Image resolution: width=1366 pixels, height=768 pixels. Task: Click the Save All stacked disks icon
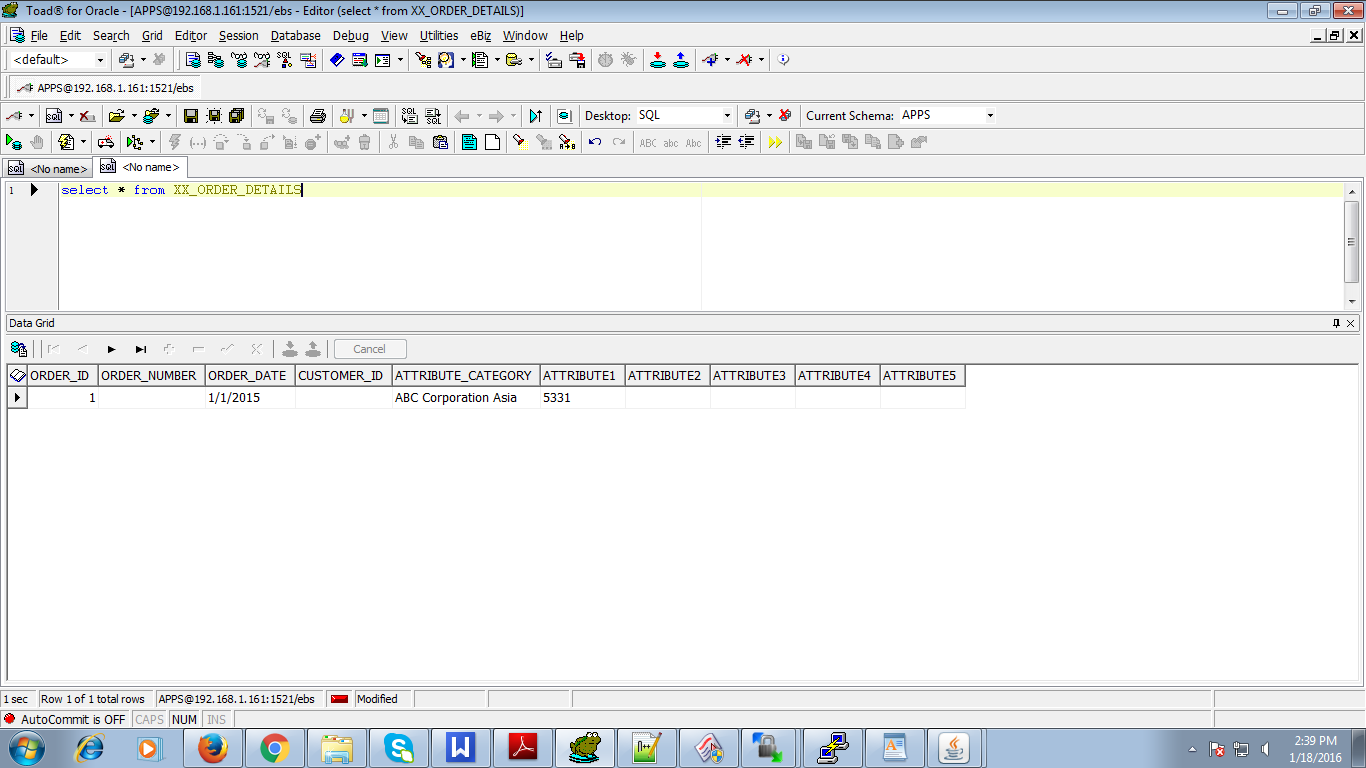coord(236,116)
